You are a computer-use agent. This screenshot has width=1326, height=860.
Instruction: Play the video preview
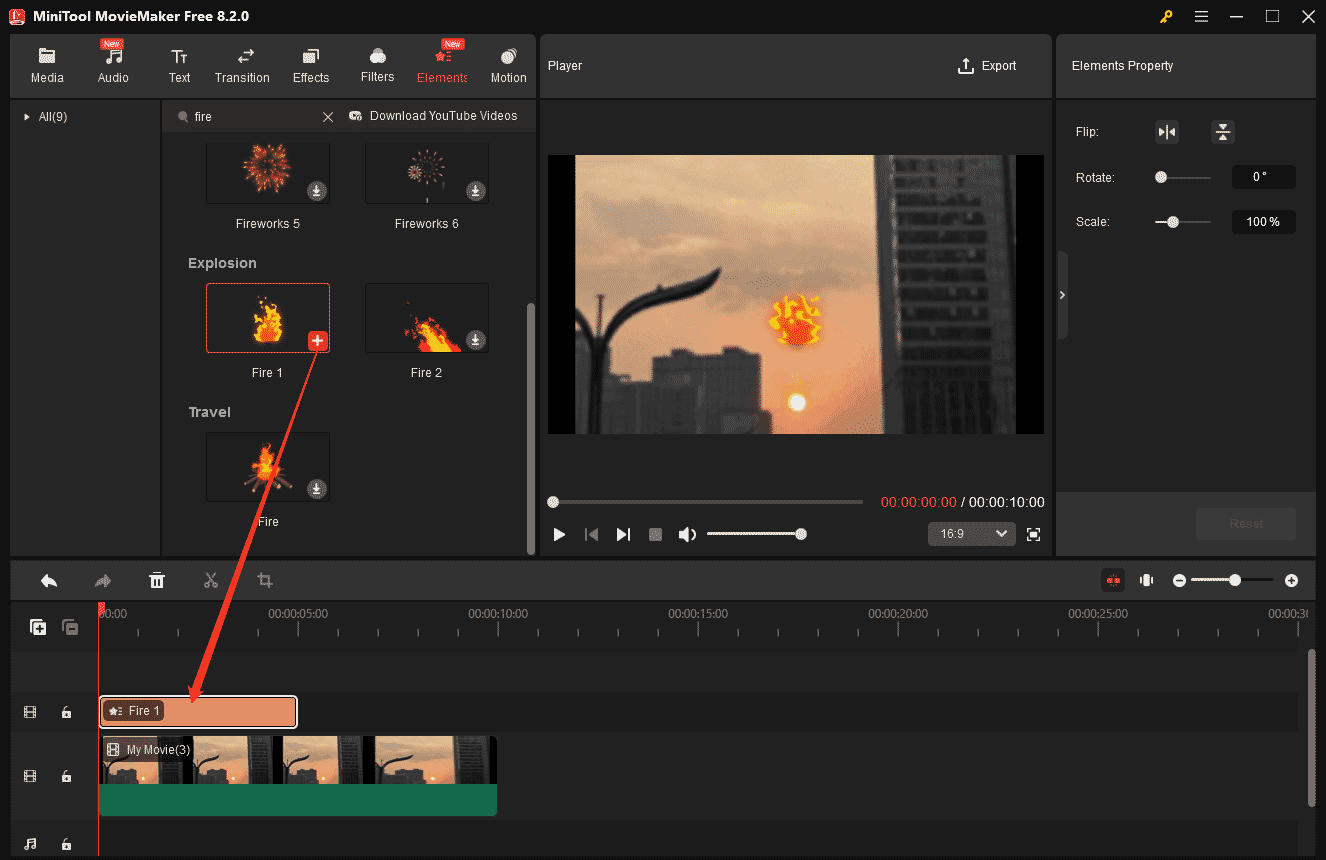[559, 535]
